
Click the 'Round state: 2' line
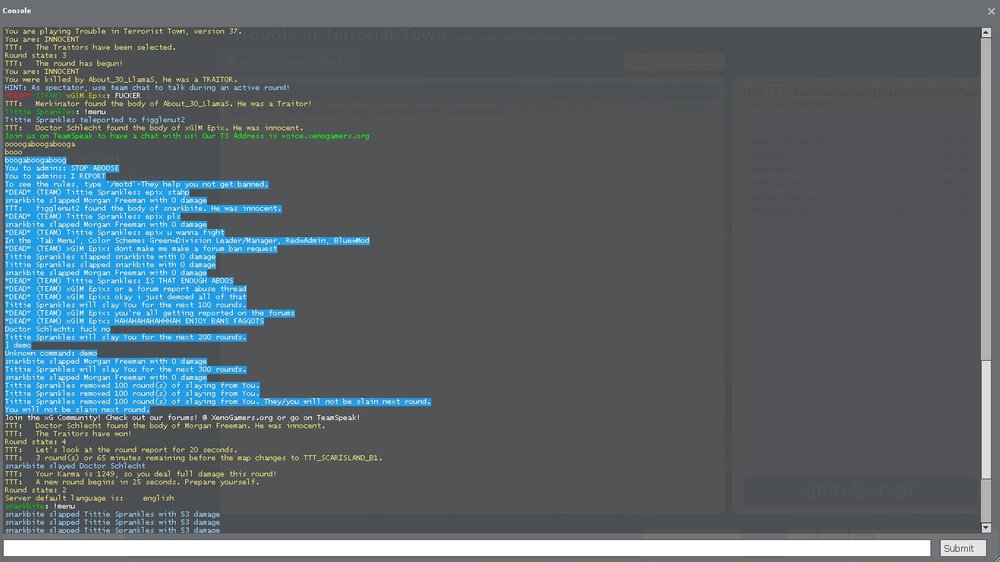[x=35, y=490]
